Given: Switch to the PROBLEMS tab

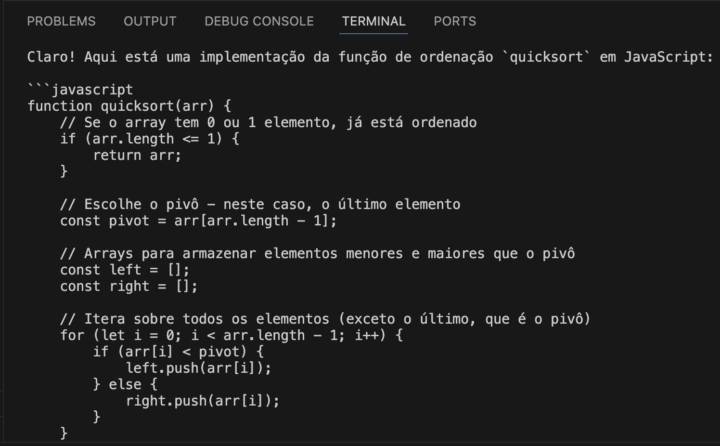Looking at the screenshot, I should (61, 21).
